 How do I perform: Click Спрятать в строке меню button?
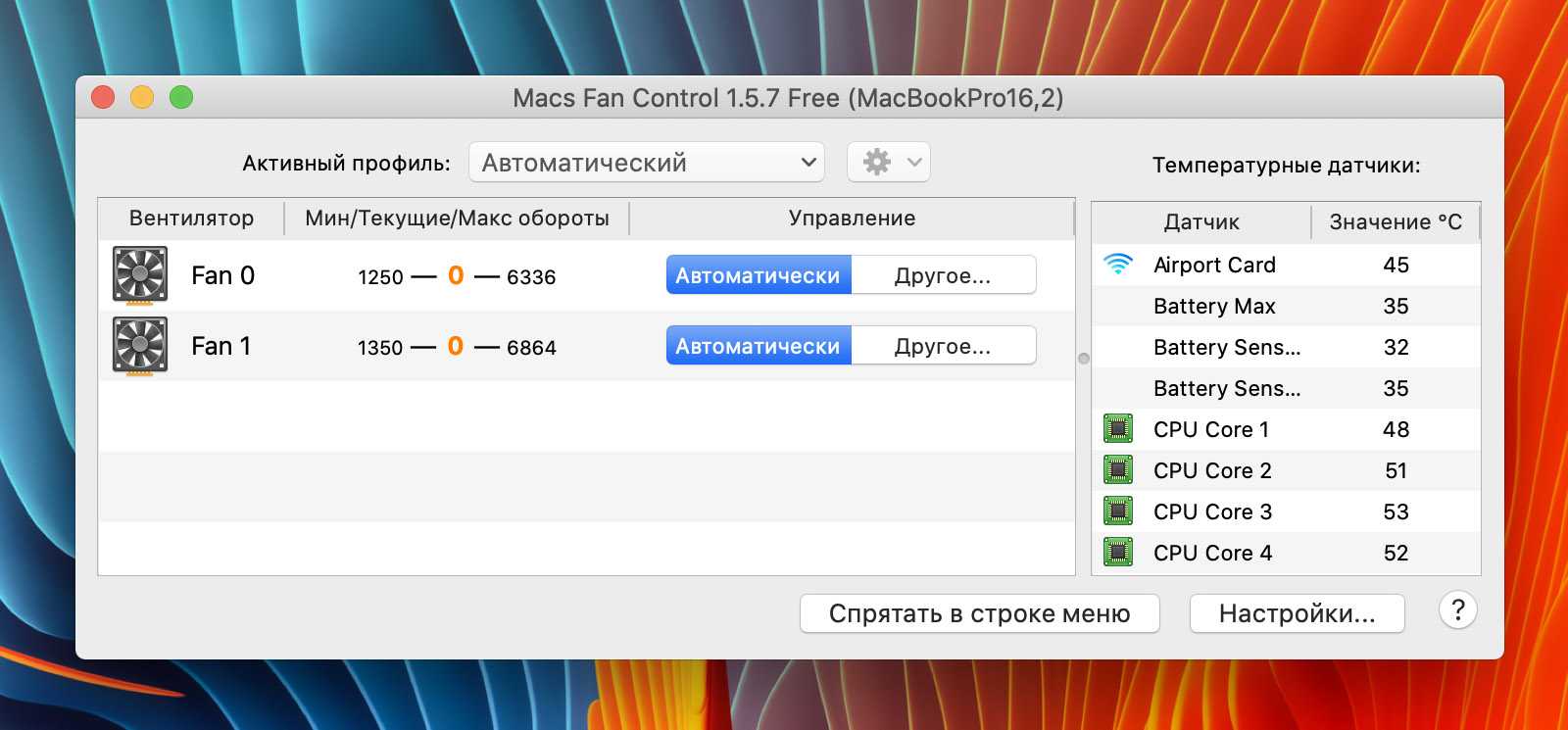[x=979, y=614]
